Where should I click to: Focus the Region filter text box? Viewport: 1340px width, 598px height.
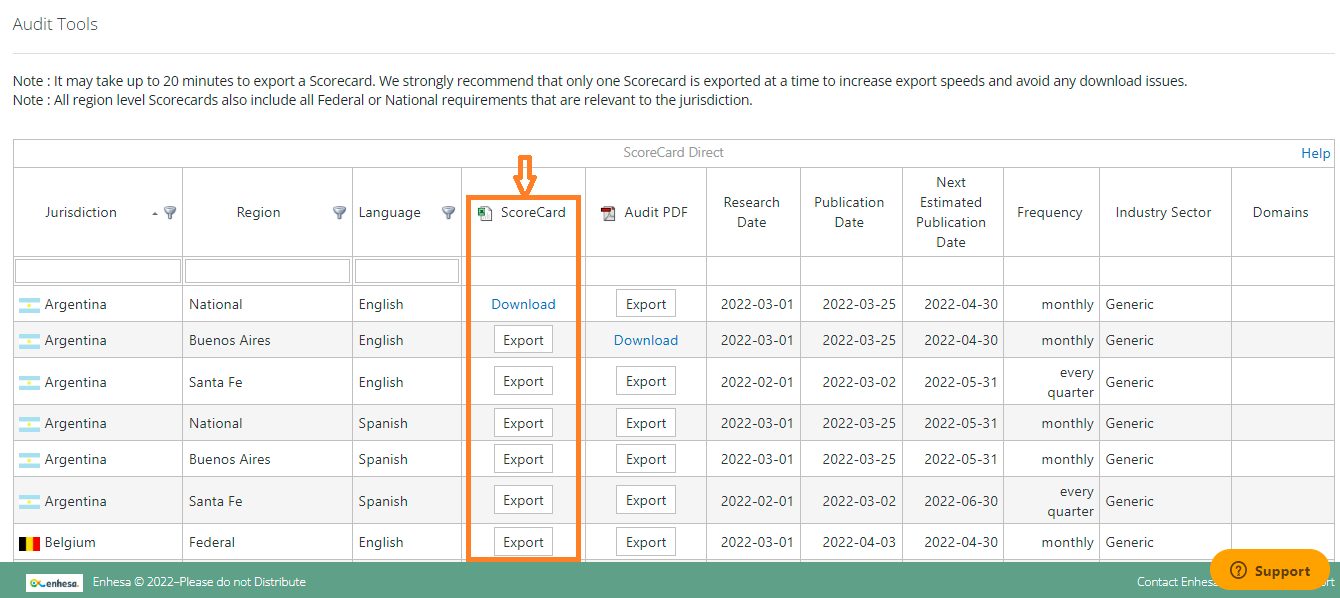[267, 271]
